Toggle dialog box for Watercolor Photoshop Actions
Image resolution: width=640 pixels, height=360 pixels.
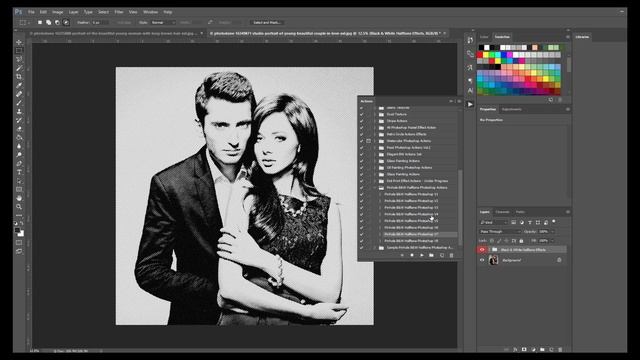click(368, 141)
